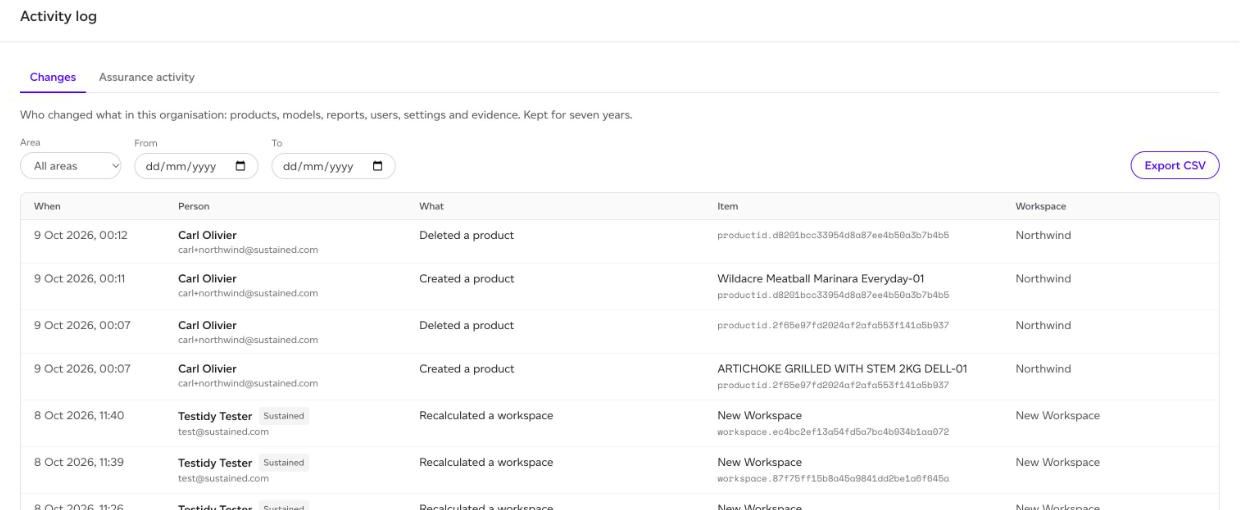Open the To date calendar picker icon
Viewport: 1240px width, 510px height.
coord(378,167)
